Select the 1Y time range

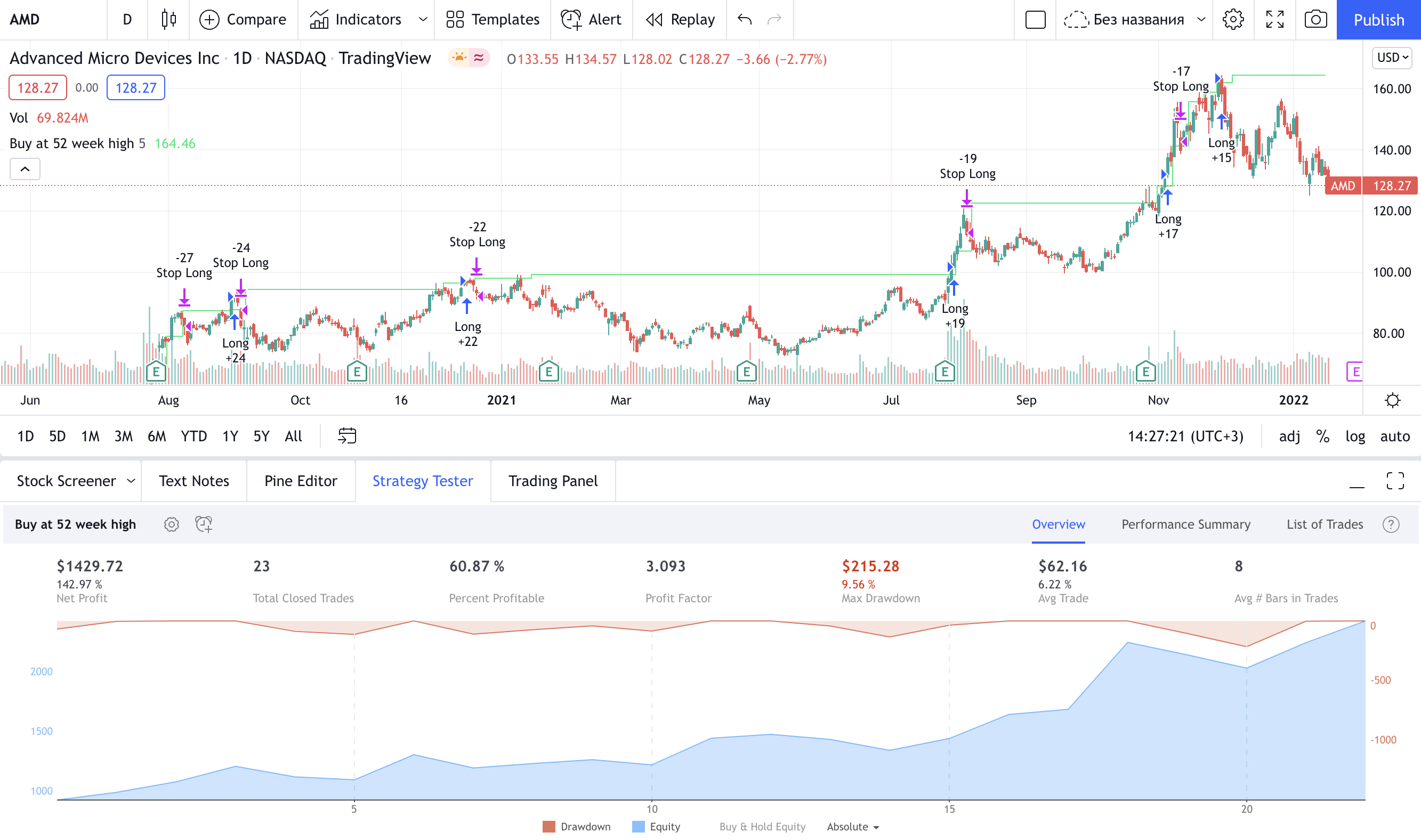click(230, 437)
